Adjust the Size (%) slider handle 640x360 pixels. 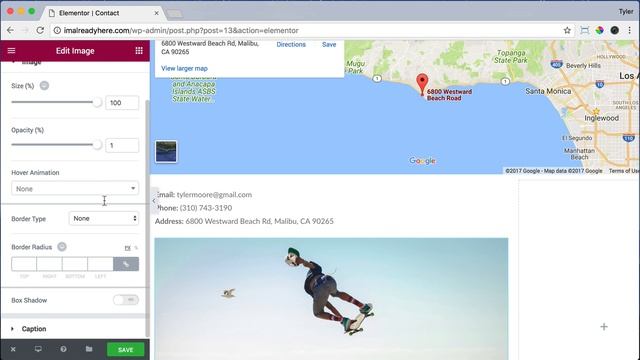pos(97,102)
